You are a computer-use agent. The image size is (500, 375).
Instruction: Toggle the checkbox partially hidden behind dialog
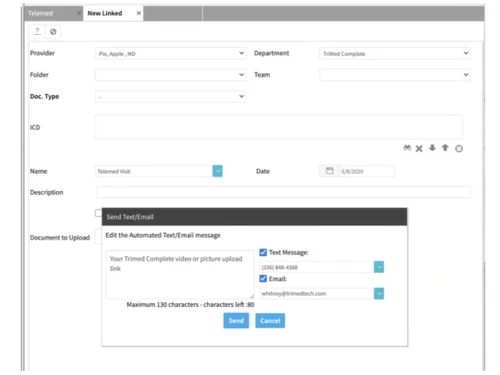[x=98, y=213]
